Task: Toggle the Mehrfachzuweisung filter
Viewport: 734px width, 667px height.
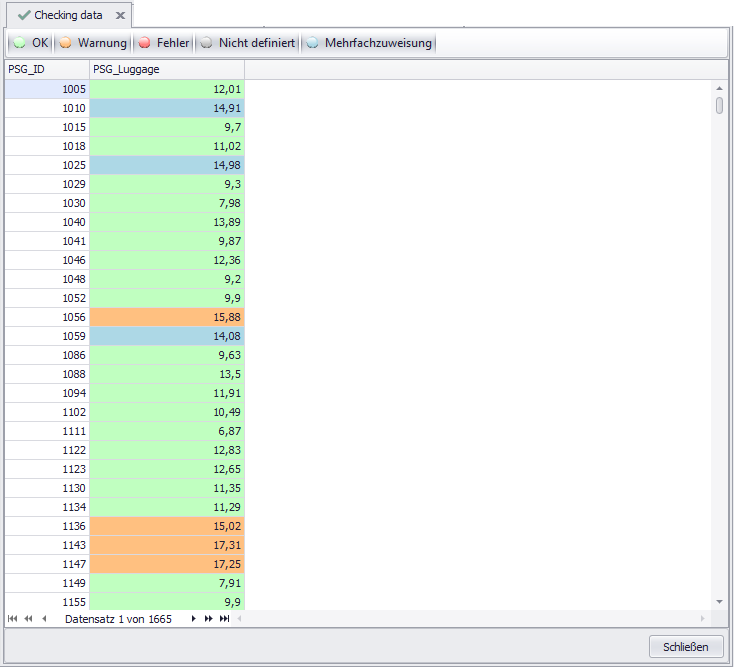Action: coord(369,43)
